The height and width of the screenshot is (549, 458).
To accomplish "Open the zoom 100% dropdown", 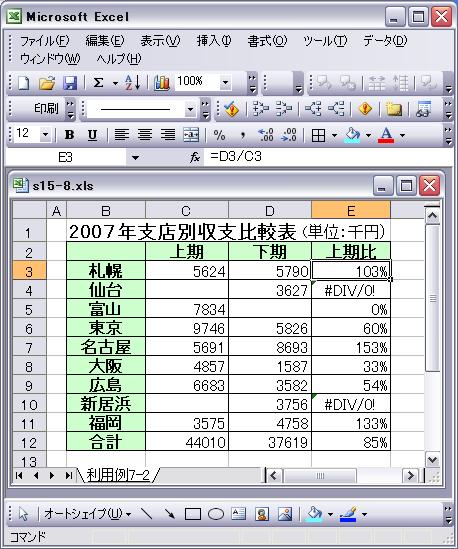I will pyautogui.click(x=225, y=83).
